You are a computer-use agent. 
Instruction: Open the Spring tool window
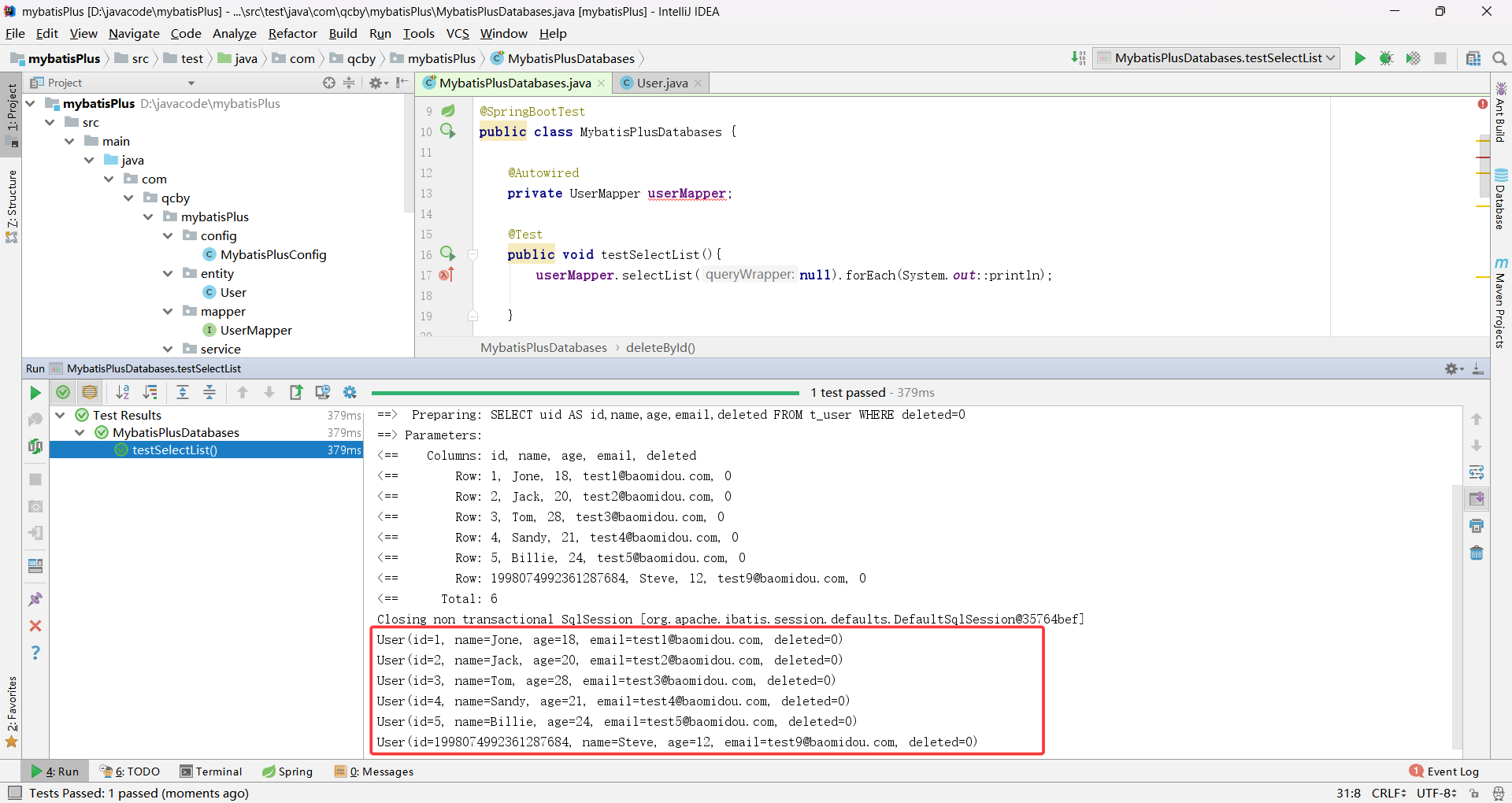tap(287, 772)
